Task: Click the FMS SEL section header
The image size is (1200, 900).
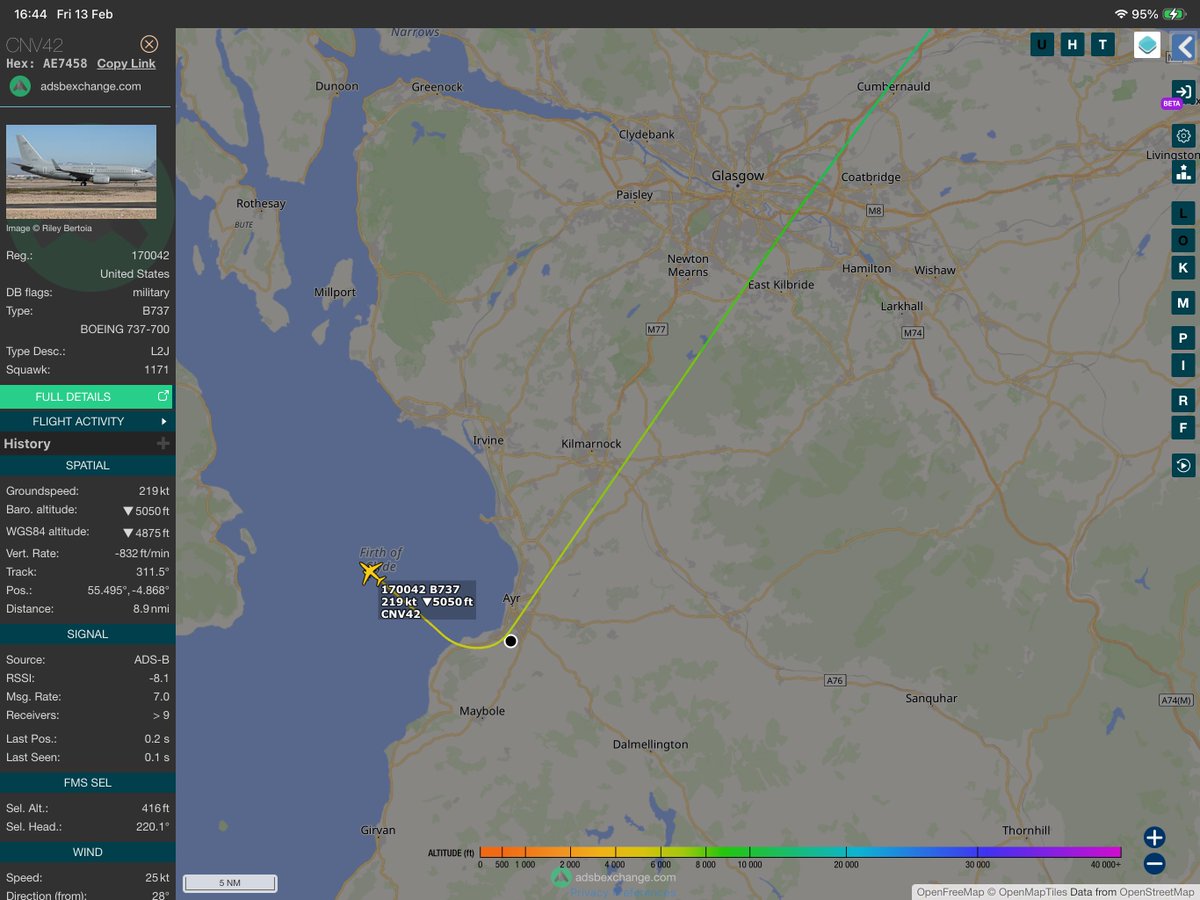Action: pyautogui.click(x=86, y=782)
